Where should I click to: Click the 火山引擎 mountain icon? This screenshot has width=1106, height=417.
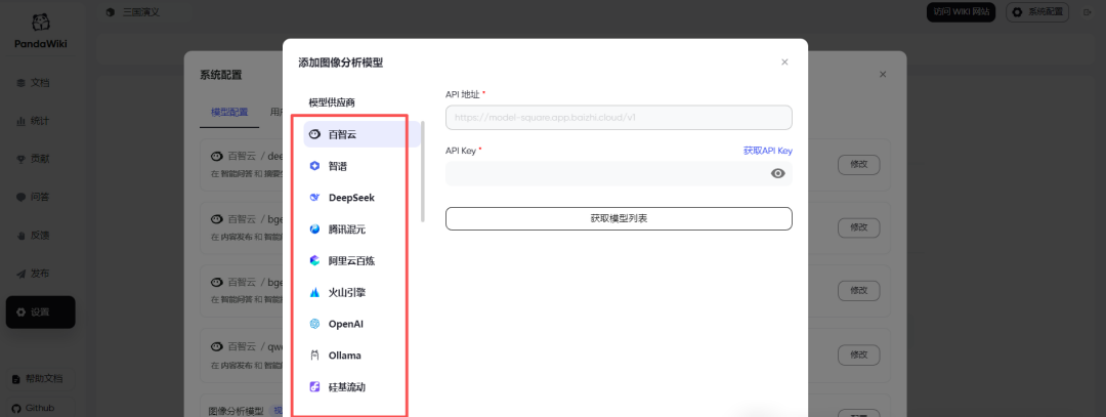pyautogui.click(x=315, y=292)
